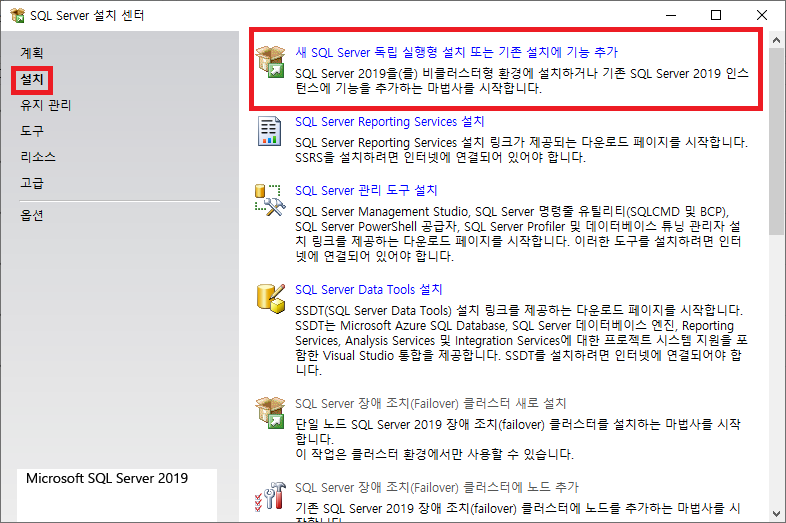
Task: Click text '이 작업은 클러스터 환경에서만 사용할 수 있습니다.'
Action: pyautogui.click(x=434, y=454)
